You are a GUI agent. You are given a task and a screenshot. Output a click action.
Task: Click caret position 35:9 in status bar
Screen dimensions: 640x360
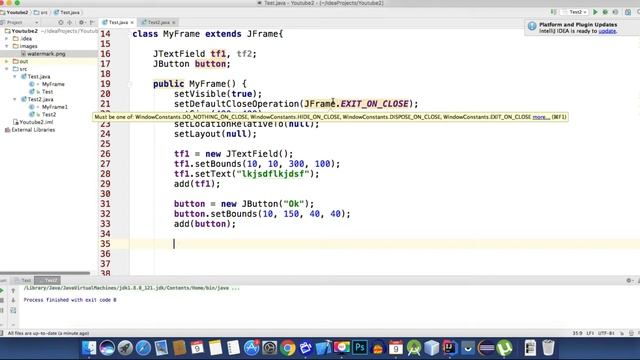(x=578, y=333)
